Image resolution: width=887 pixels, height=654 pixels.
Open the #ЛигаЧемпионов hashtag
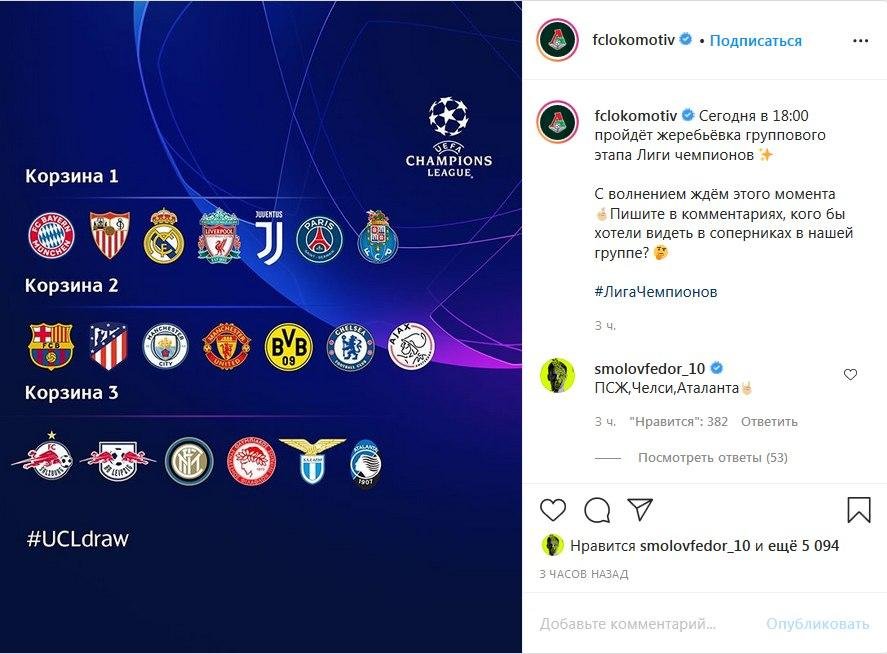(656, 292)
